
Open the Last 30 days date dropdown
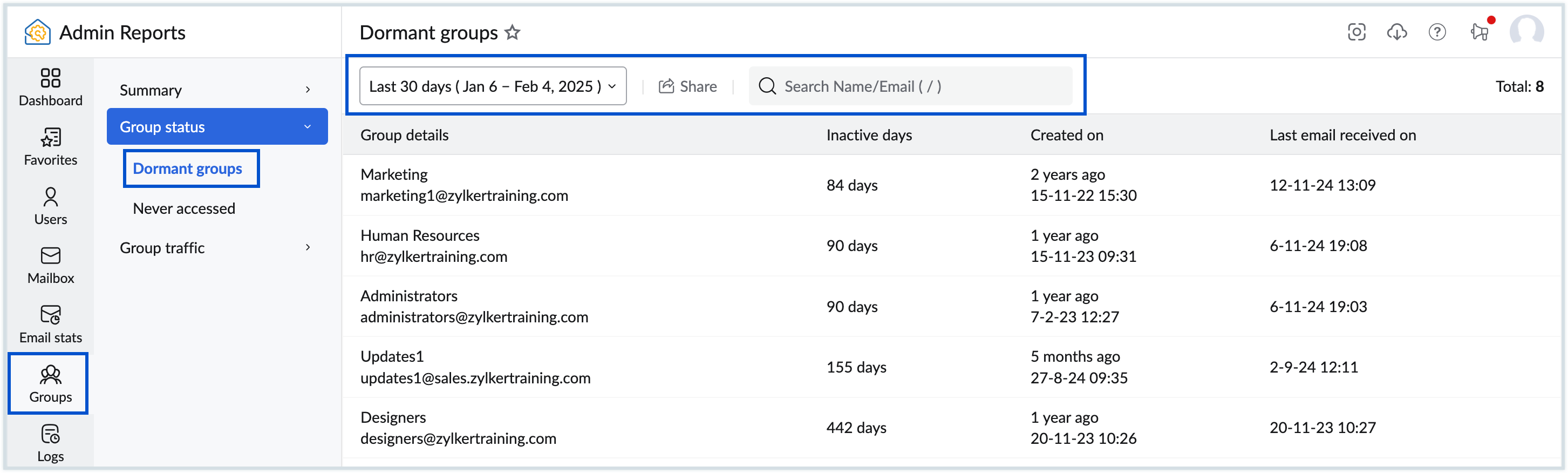493,86
